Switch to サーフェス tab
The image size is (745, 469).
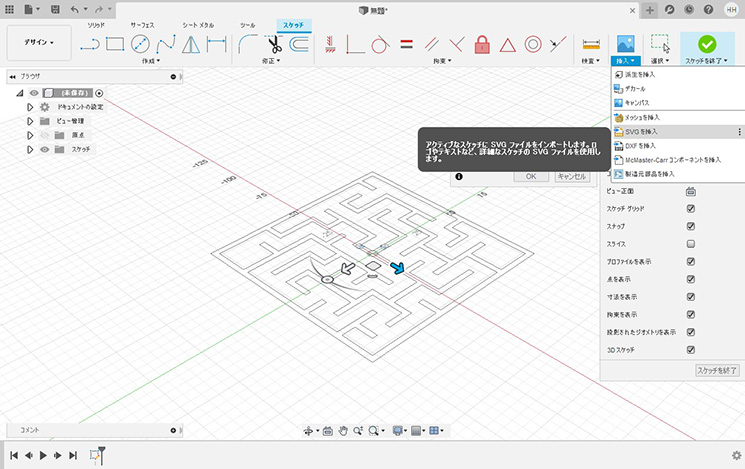pos(143,25)
